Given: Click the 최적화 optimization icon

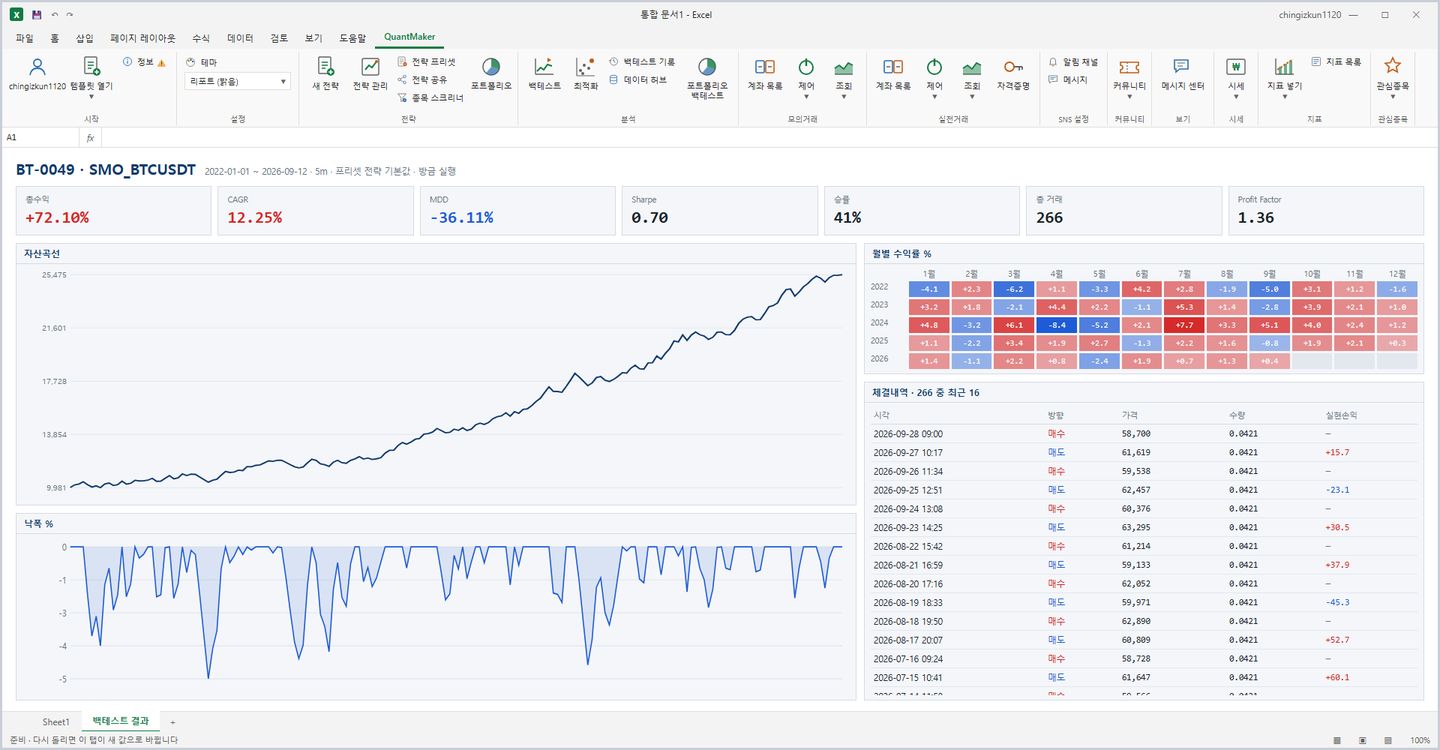Looking at the screenshot, I should click(x=586, y=74).
